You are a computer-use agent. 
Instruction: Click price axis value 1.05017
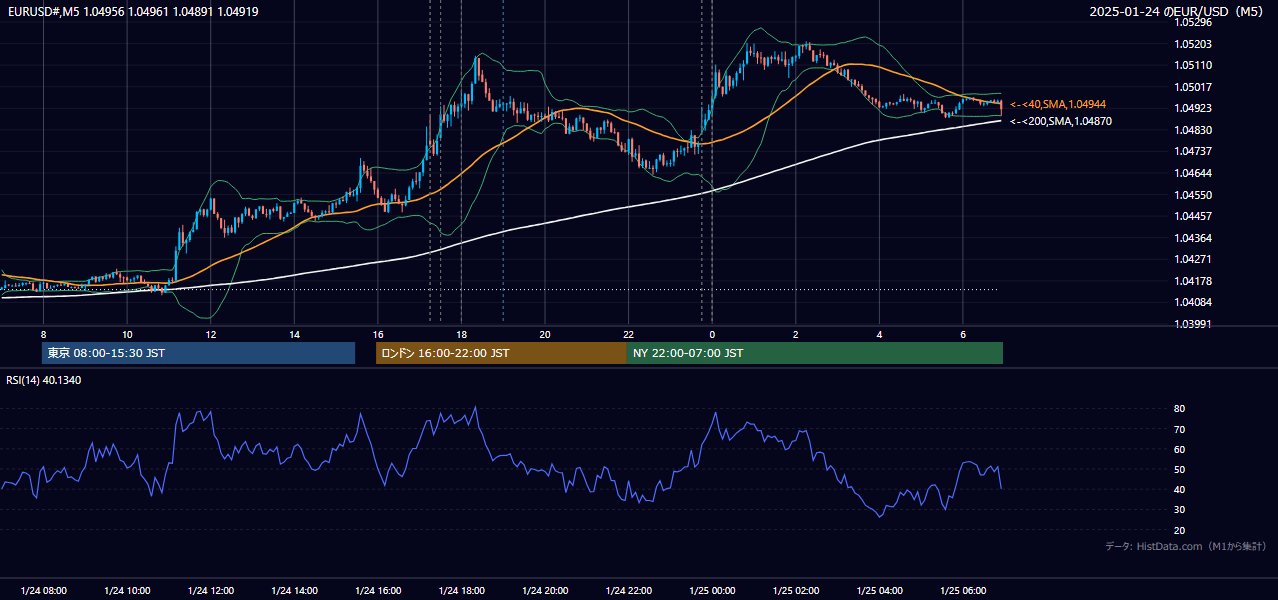1194,87
